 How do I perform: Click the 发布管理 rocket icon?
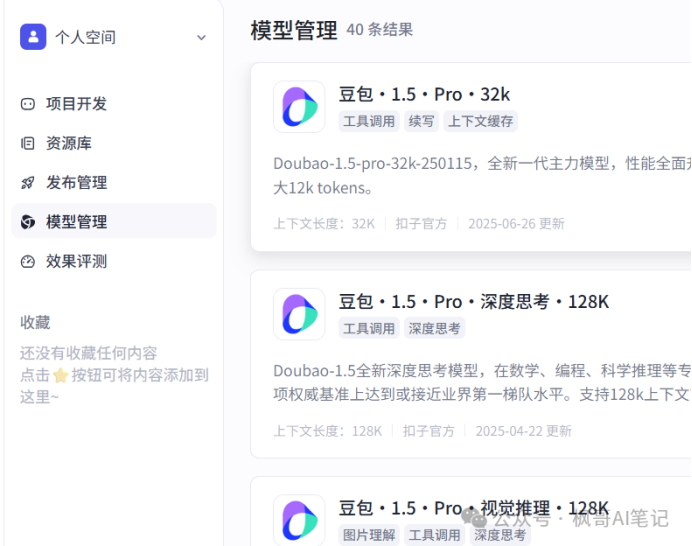coord(28,183)
